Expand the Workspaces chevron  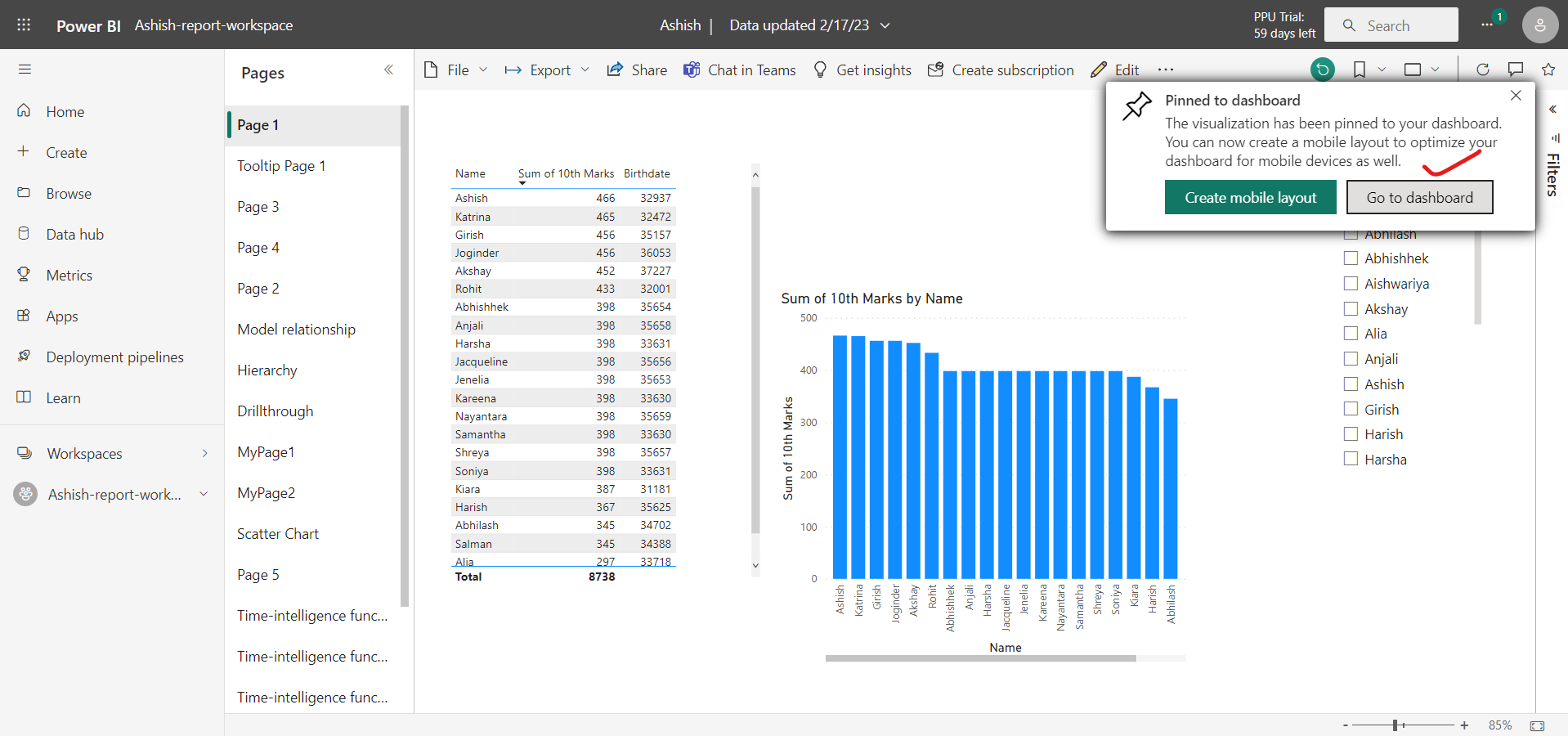pos(204,453)
